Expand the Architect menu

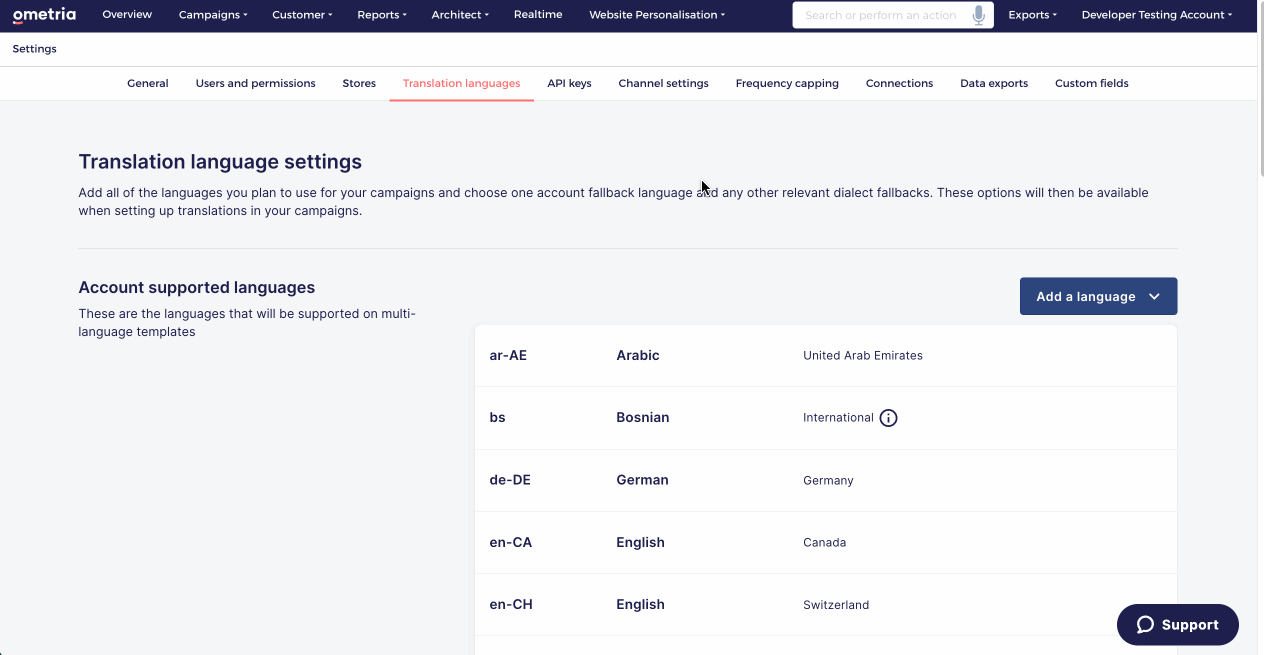[x=460, y=15]
